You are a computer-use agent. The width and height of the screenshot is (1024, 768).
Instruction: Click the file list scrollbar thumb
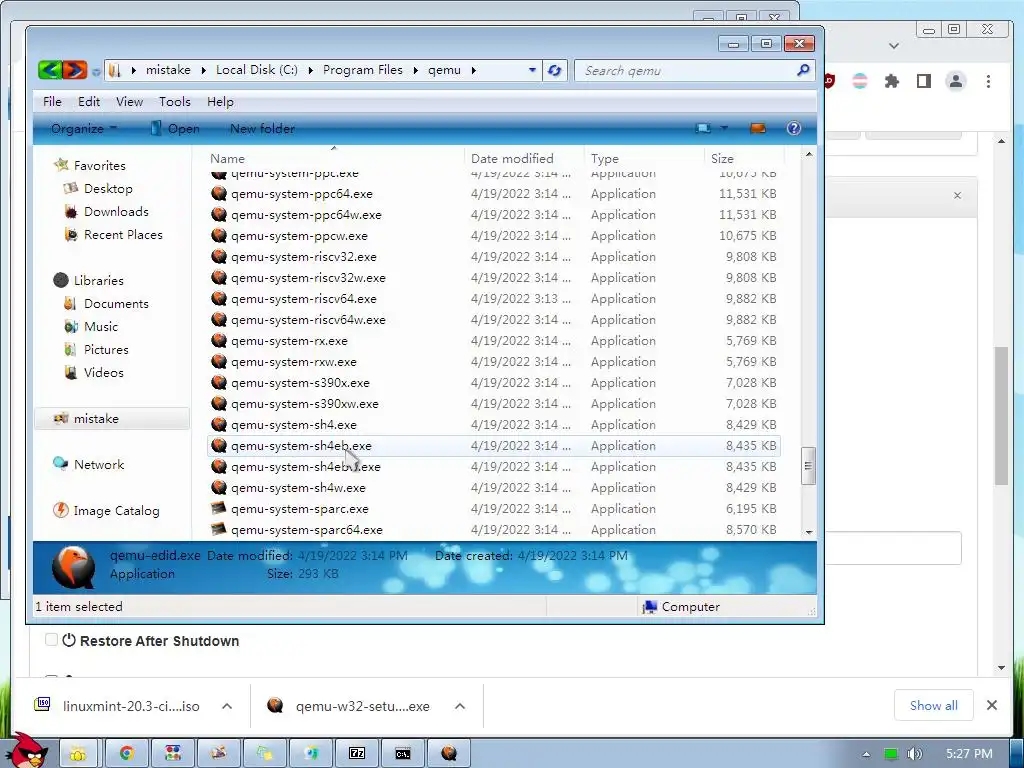tap(808, 466)
